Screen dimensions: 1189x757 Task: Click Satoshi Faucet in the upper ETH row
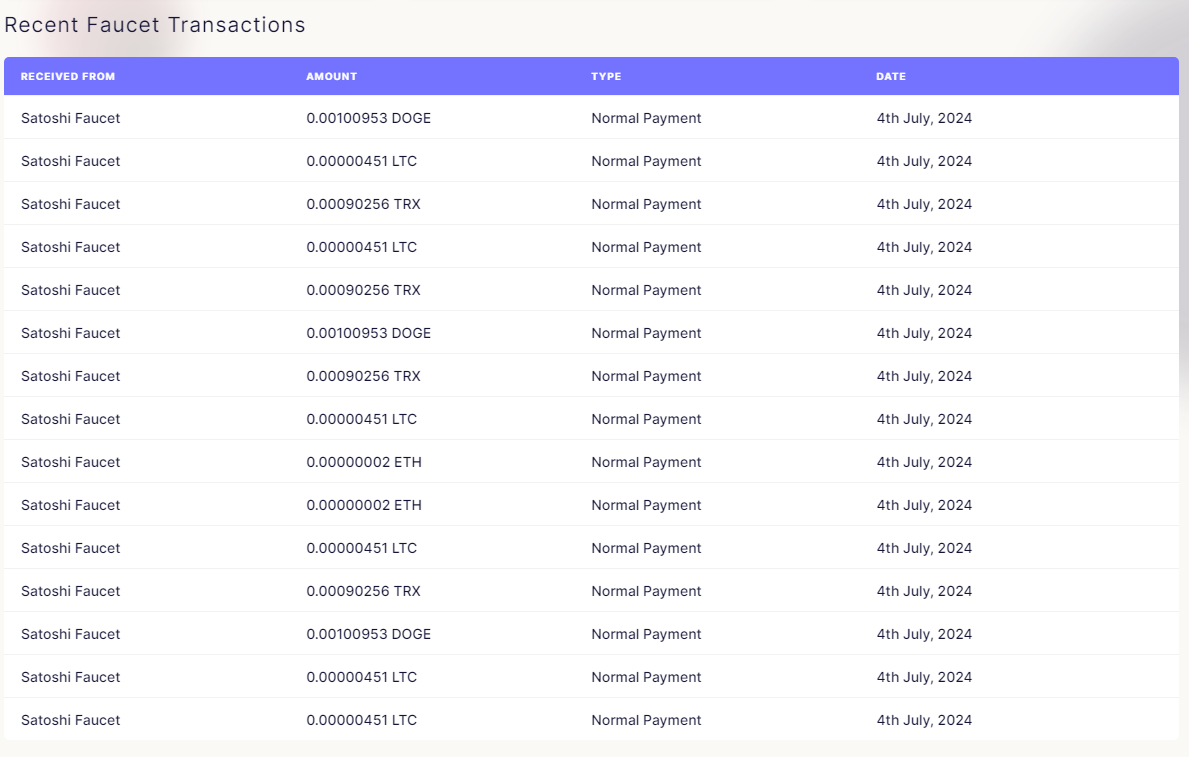[x=71, y=463]
